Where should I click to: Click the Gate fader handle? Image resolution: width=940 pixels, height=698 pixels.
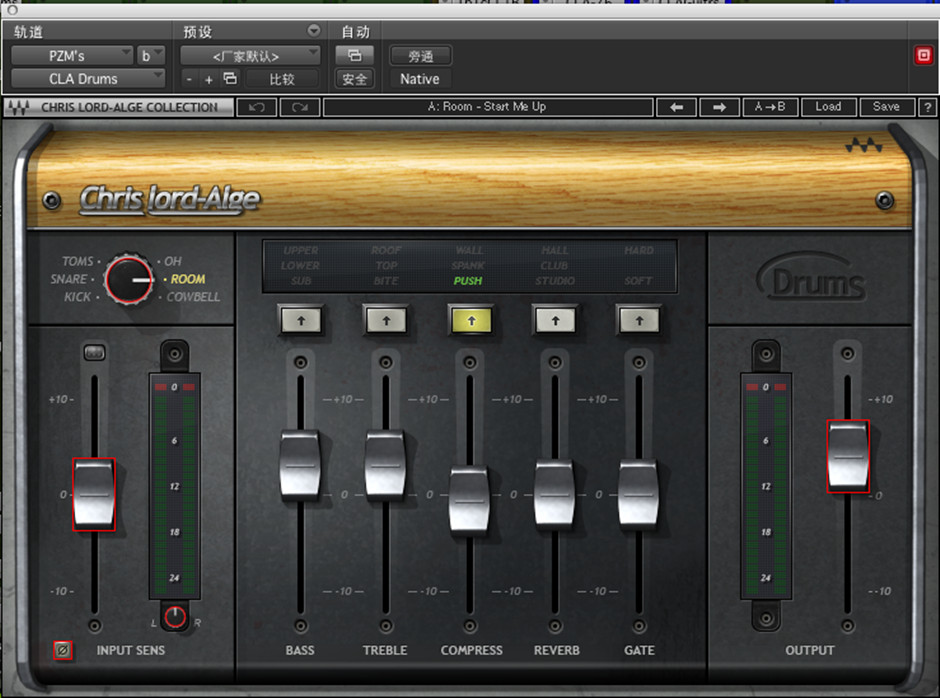tap(638, 494)
